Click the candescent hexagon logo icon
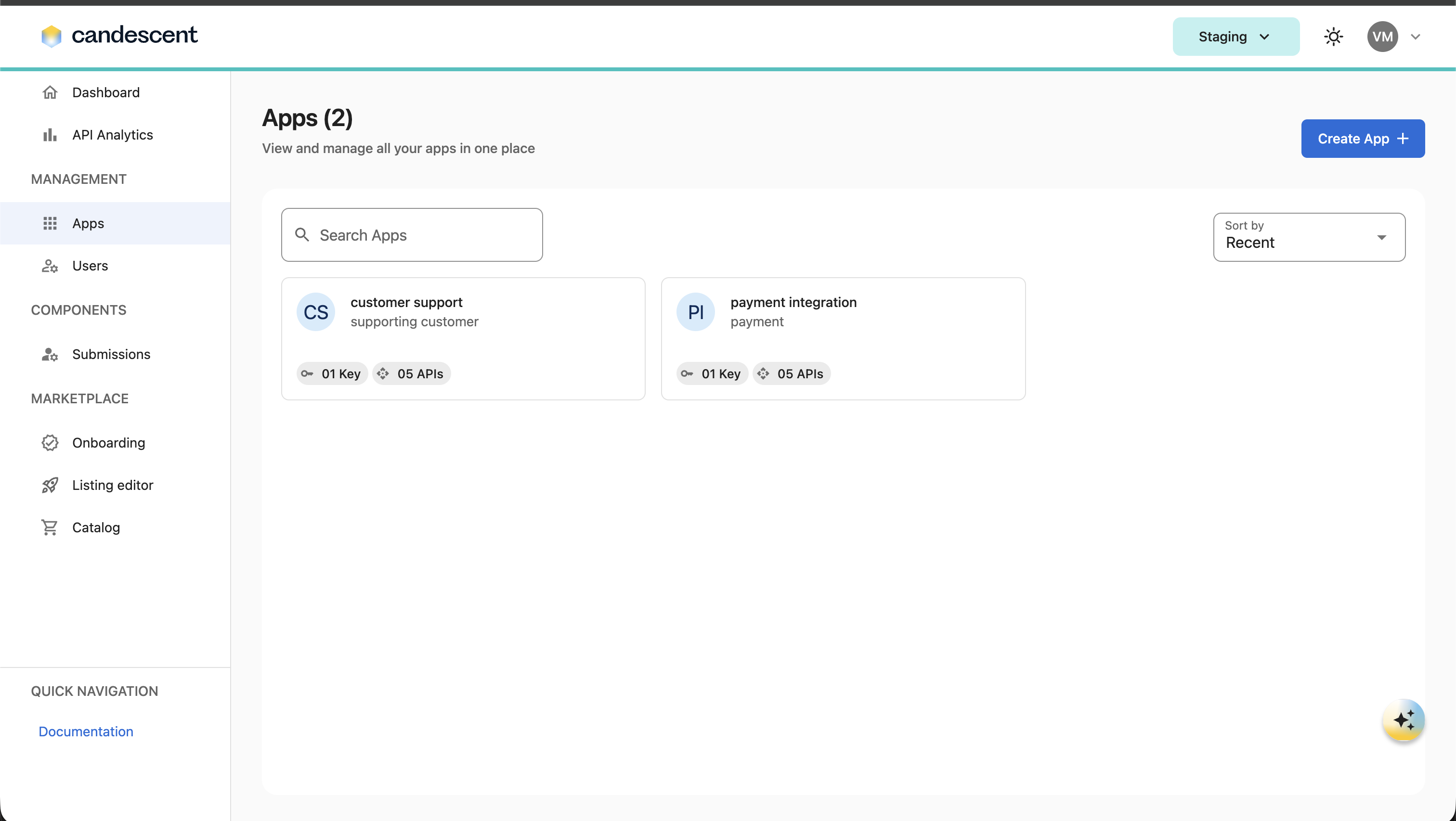Screen dimensions: 1456x821 pos(52,36)
